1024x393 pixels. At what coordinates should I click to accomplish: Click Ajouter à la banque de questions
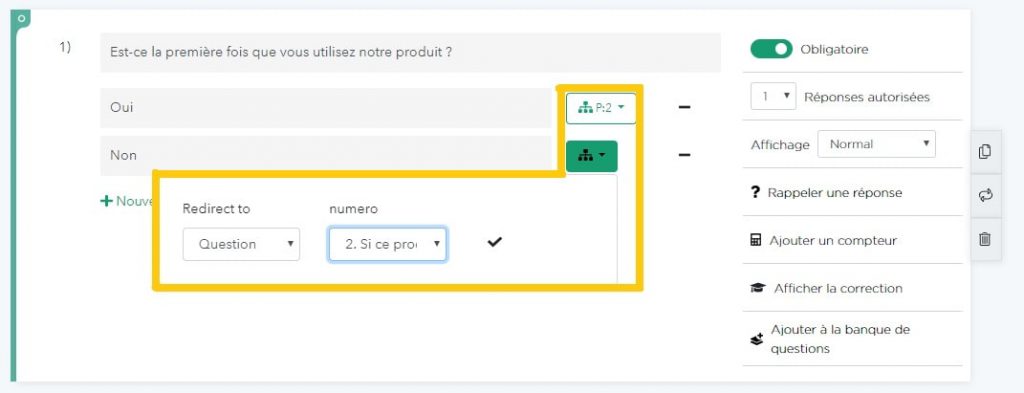[839, 339]
